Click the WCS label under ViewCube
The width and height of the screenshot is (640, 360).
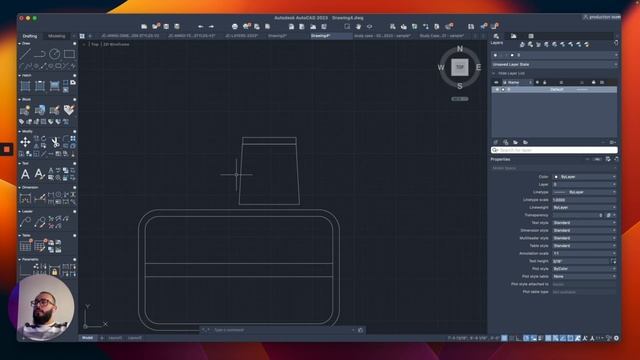coord(460,99)
